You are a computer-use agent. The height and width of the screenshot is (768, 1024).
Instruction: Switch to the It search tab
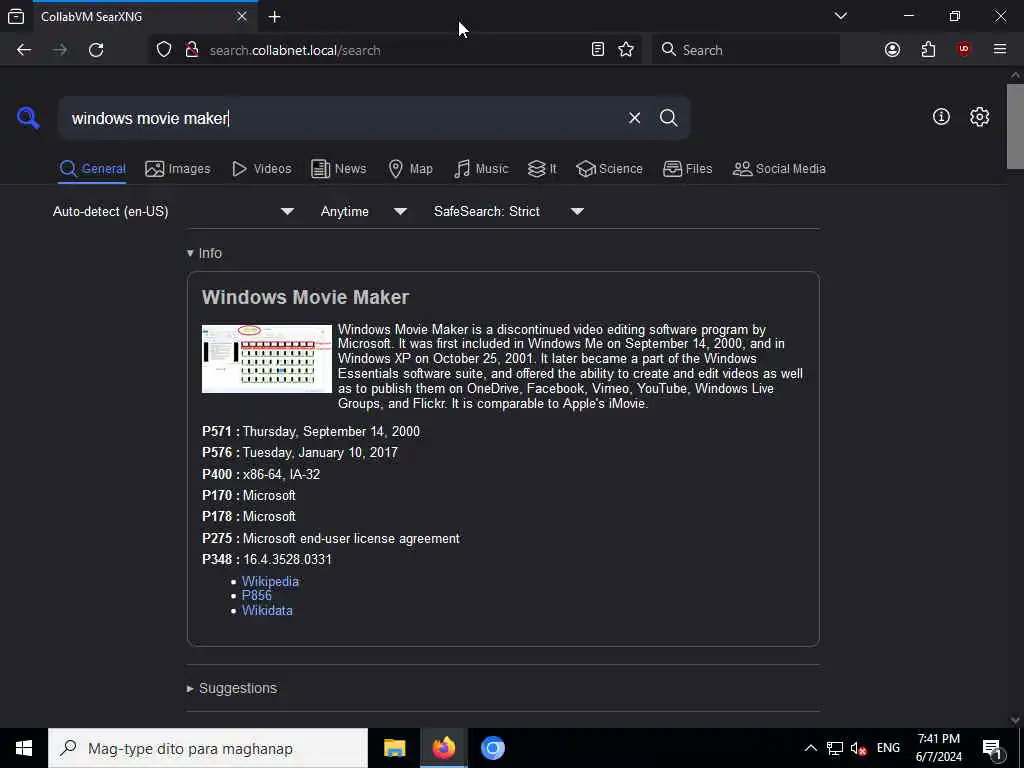tap(542, 168)
